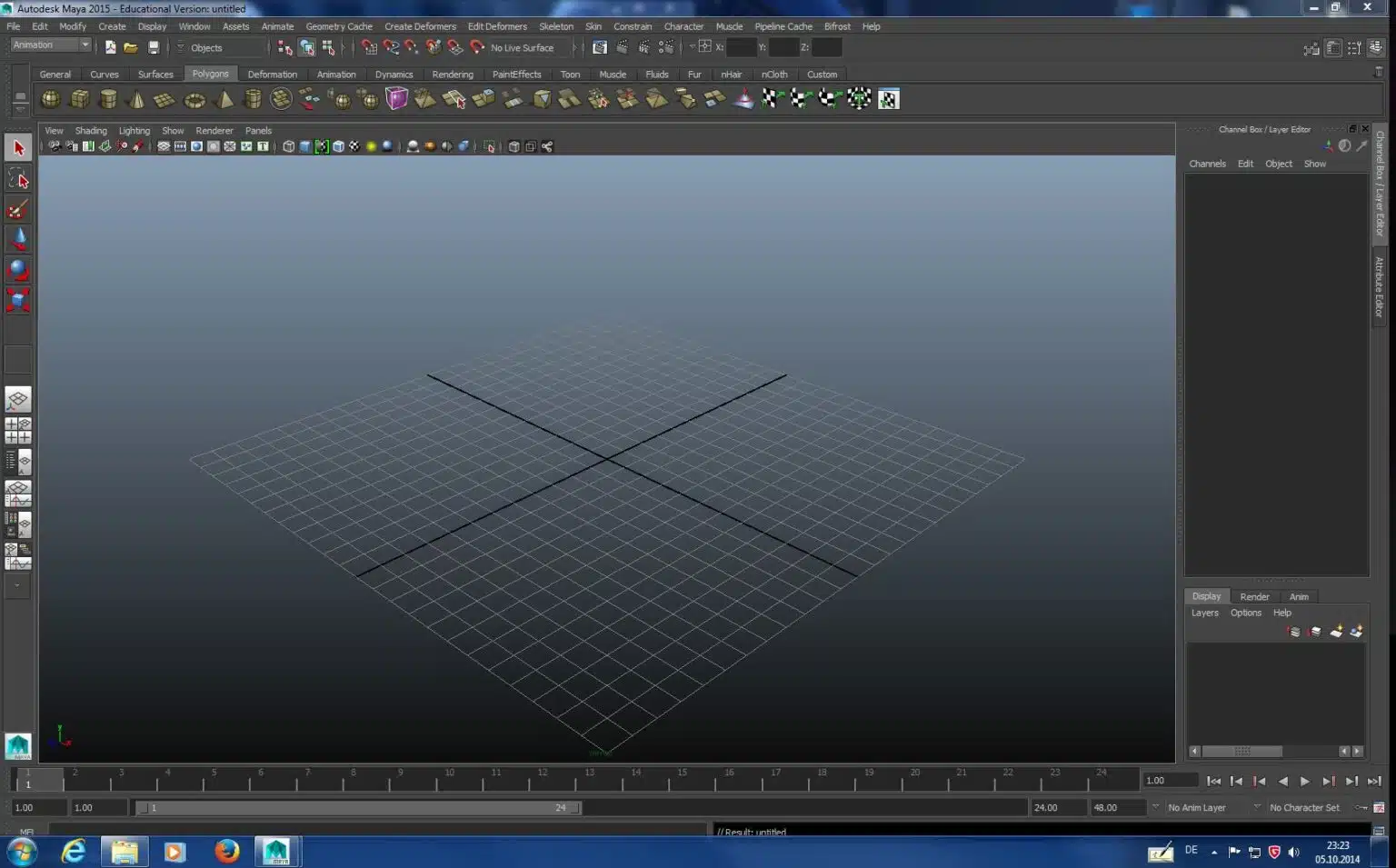The height and width of the screenshot is (868, 1396).
Task: Select the Paint Selection tool
Action: click(x=17, y=209)
